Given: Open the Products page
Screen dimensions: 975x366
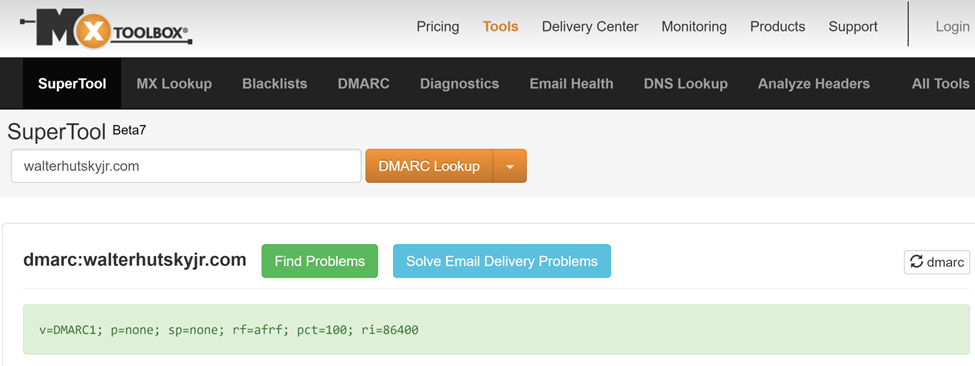Looking at the screenshot, I should click(777, 27).
